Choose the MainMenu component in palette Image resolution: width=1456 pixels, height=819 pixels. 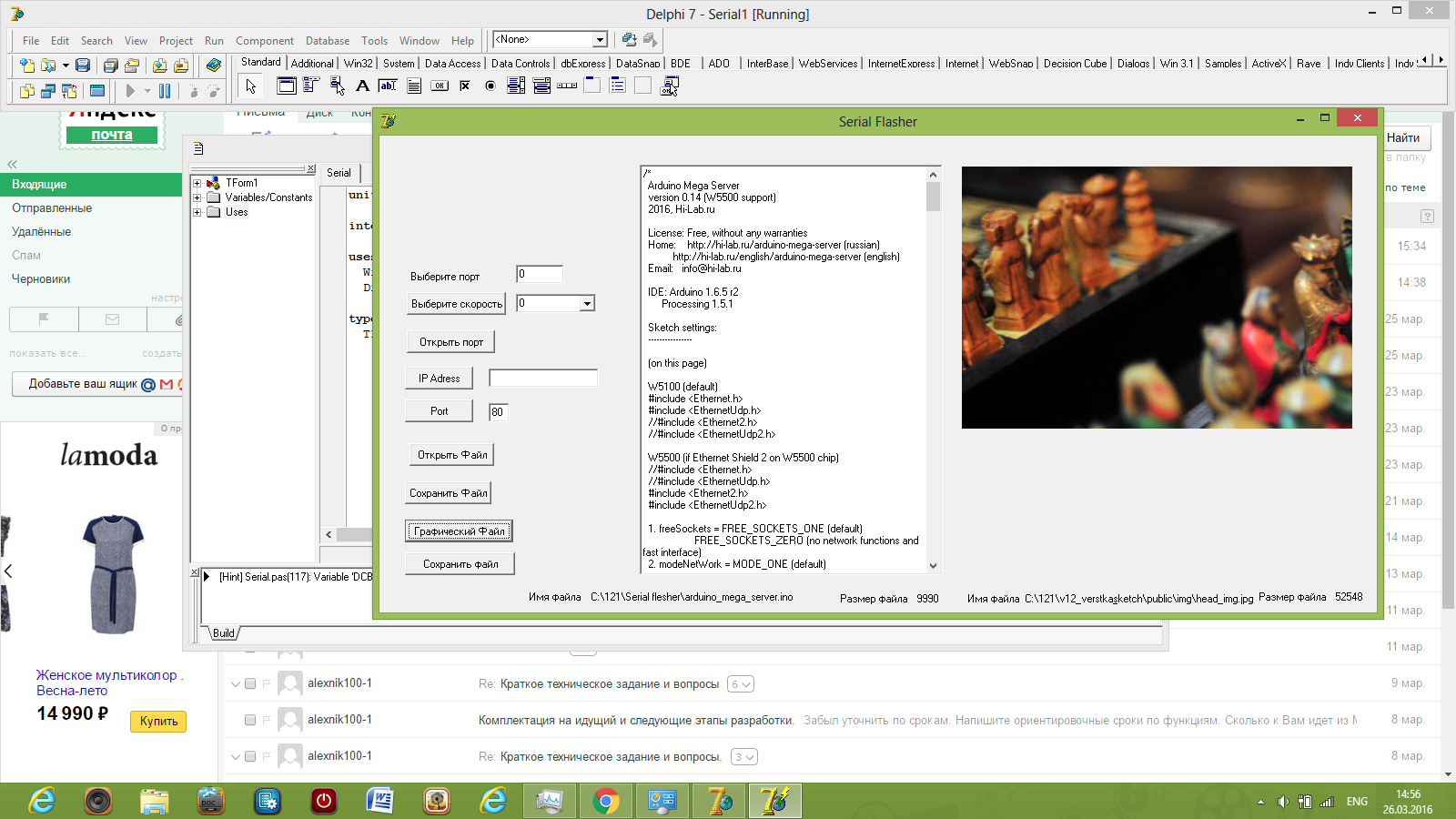(311, 86)
